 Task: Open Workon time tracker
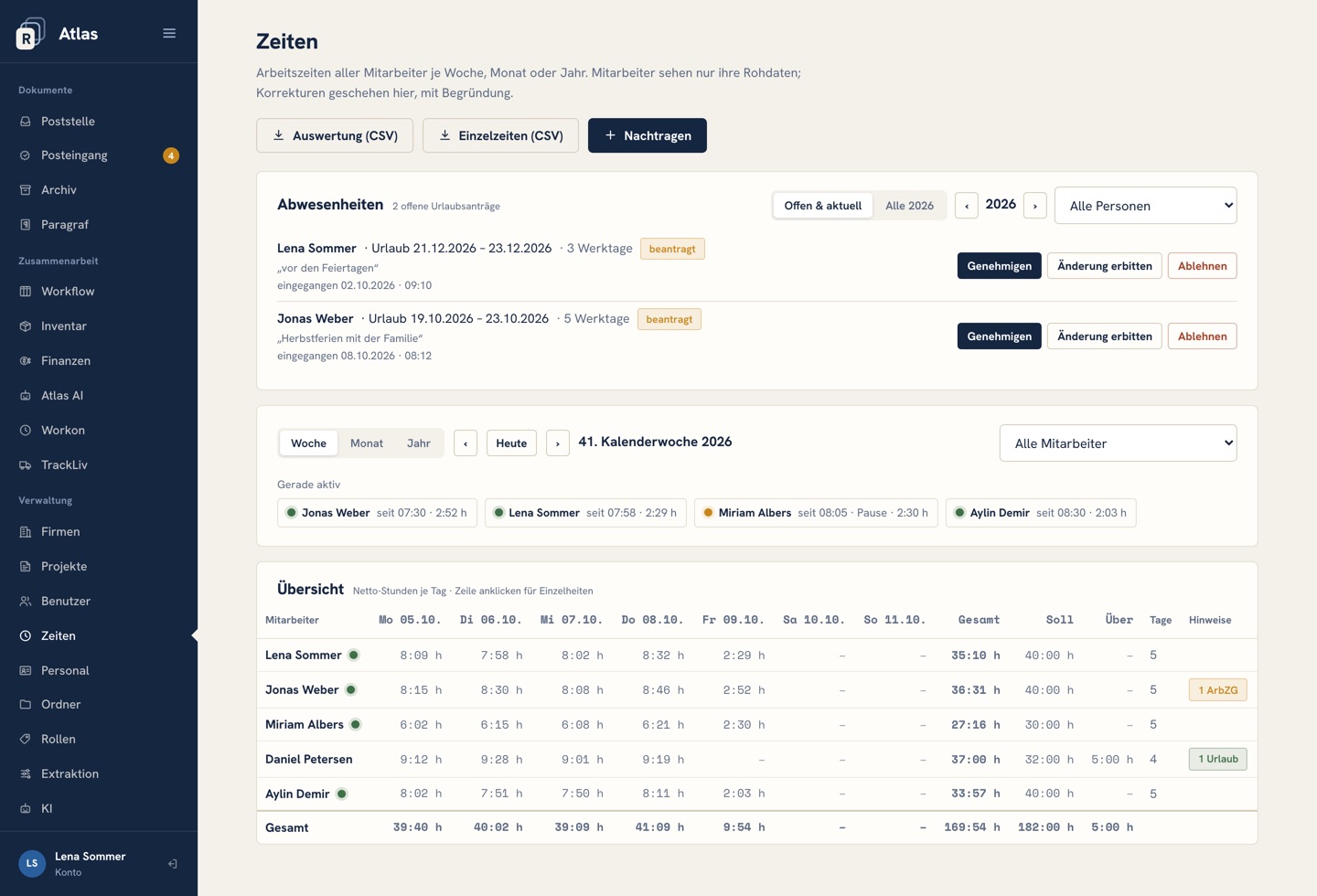pyautogui.click(x=99, y=431)
